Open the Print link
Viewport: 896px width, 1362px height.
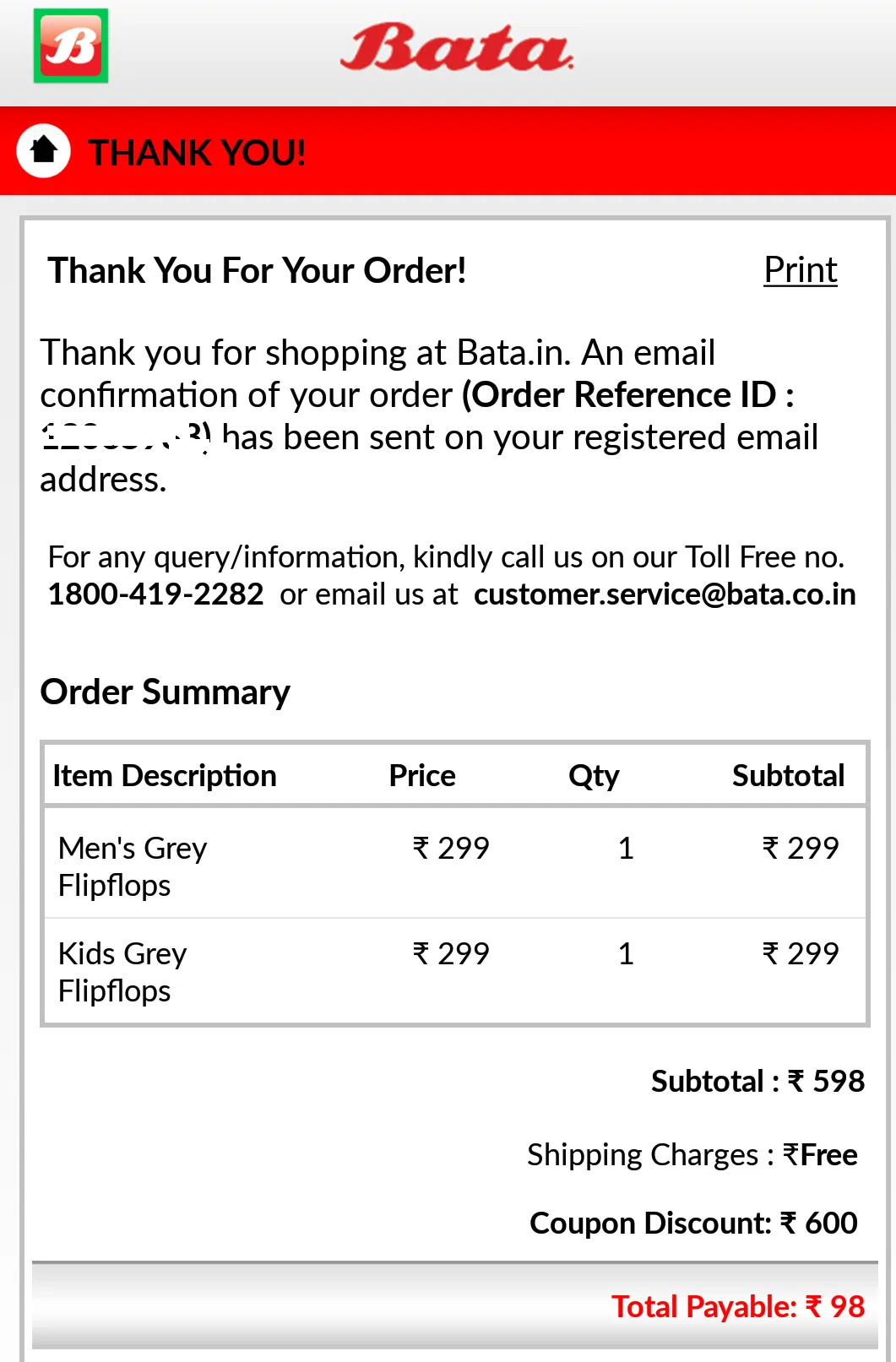point(800,270)
